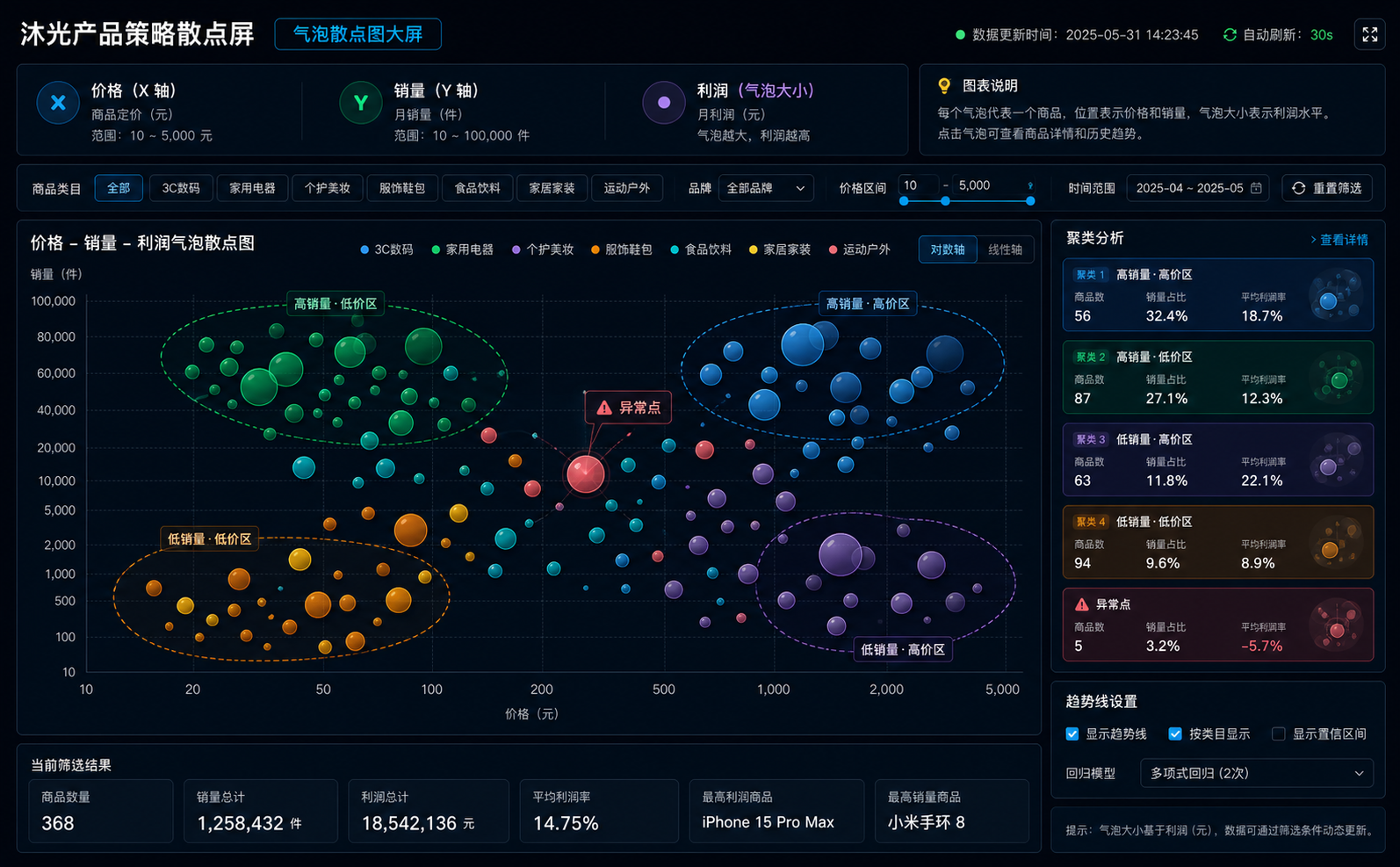Click the calendar icon in time range
The width and height of the screenshot is (1400, 867).
tap(1256, 188)
